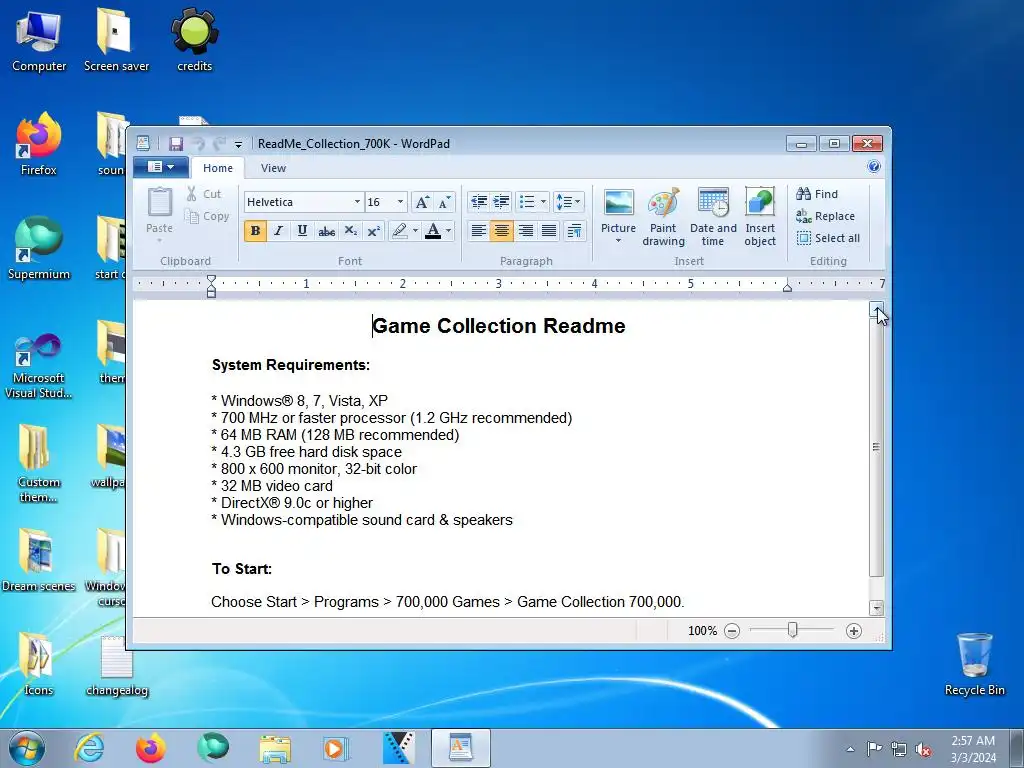This screenshot has width=1024, height=768.
Task: Click the right indent marker on ruler
Action: (x=788, y=287)
